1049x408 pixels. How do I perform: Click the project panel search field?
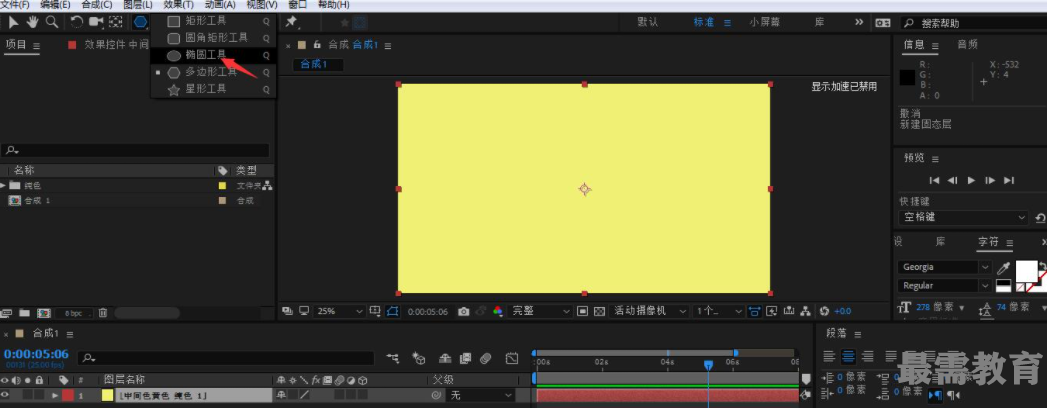136,150
